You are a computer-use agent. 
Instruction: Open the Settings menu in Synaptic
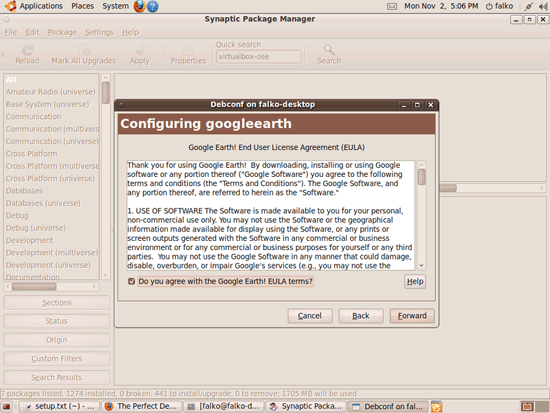tap(99, 32)
